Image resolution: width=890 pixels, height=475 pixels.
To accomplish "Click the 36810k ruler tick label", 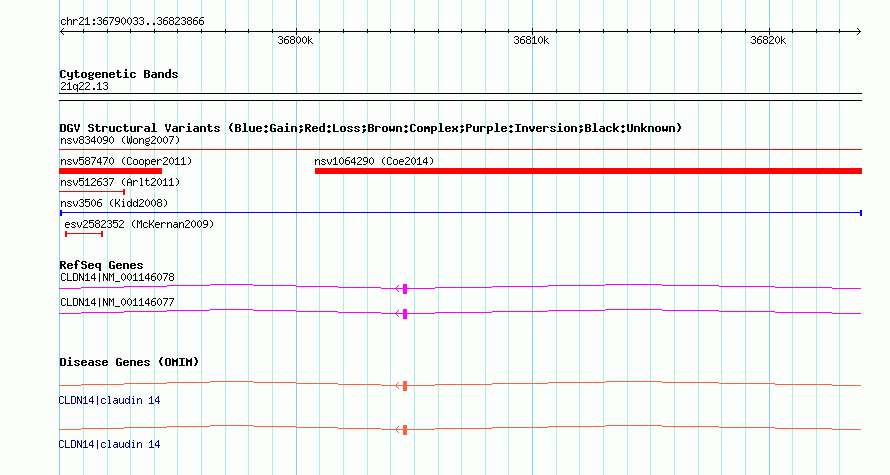I will pyautogui.click(x=531, y=41).
